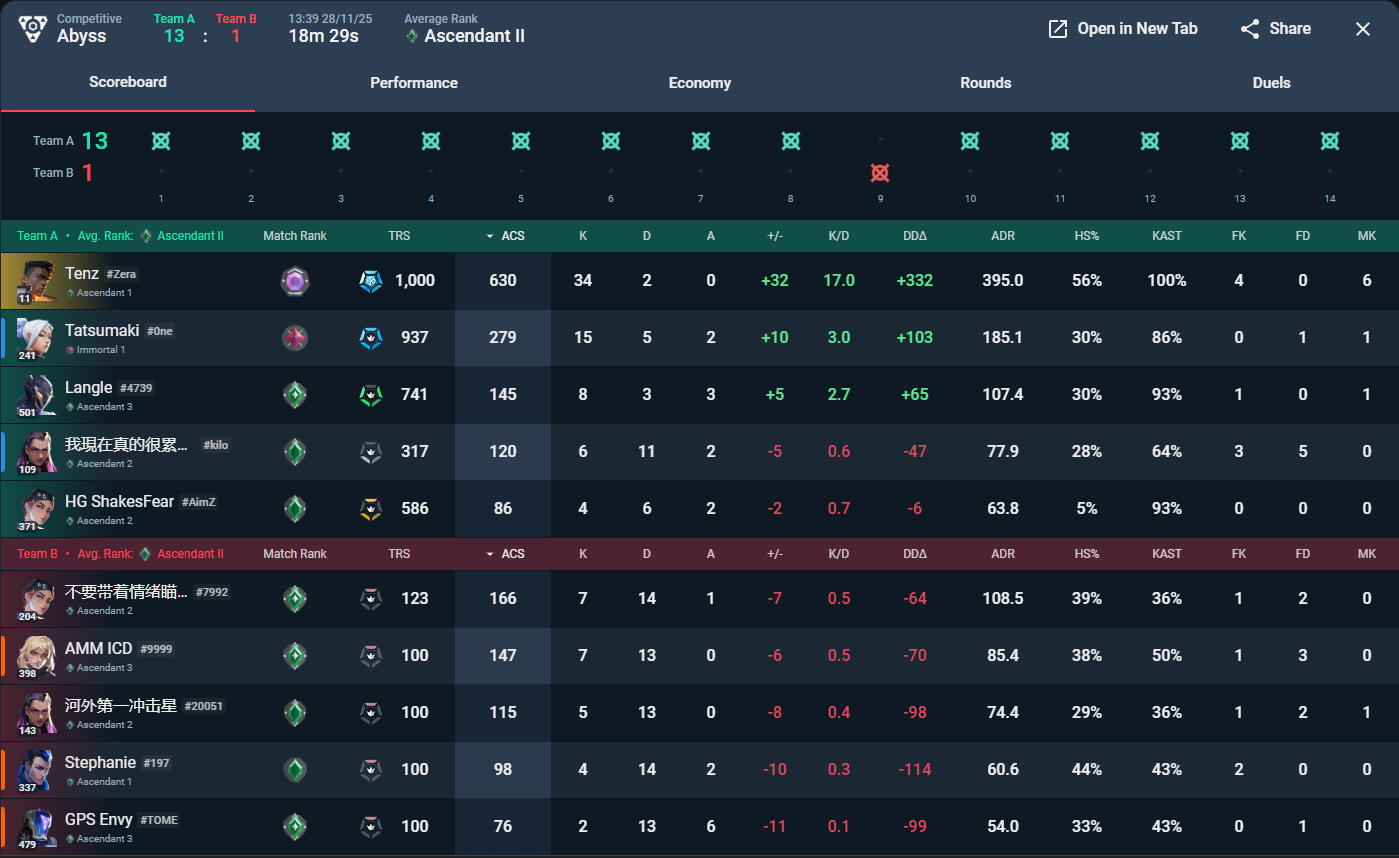Open player Tenz's profile link
The width and height of the screenshot is (1399, 858).
82,273
